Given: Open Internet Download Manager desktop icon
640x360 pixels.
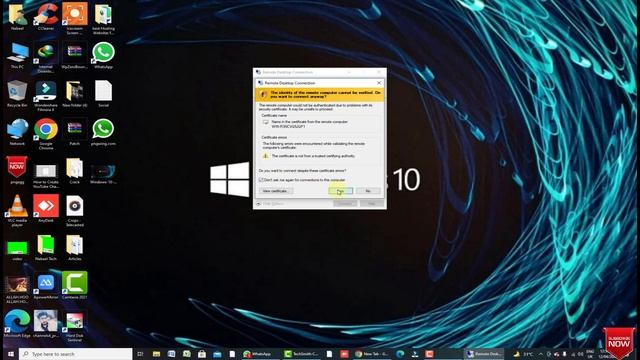Looking at the screenshot, I should (46, 57).
